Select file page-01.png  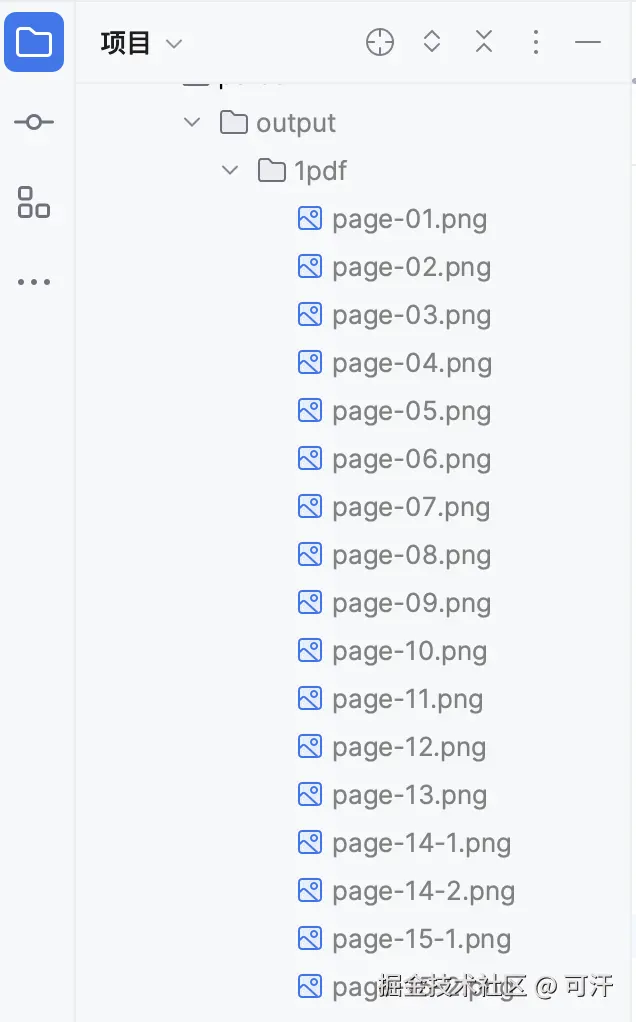(409, 219)
